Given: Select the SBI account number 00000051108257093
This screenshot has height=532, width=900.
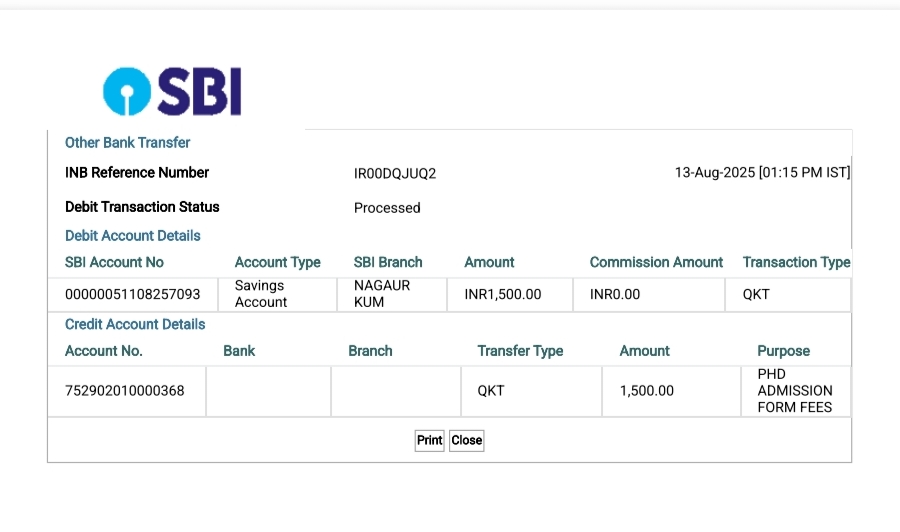Looking at the screenshot, I should pos(132,295).
